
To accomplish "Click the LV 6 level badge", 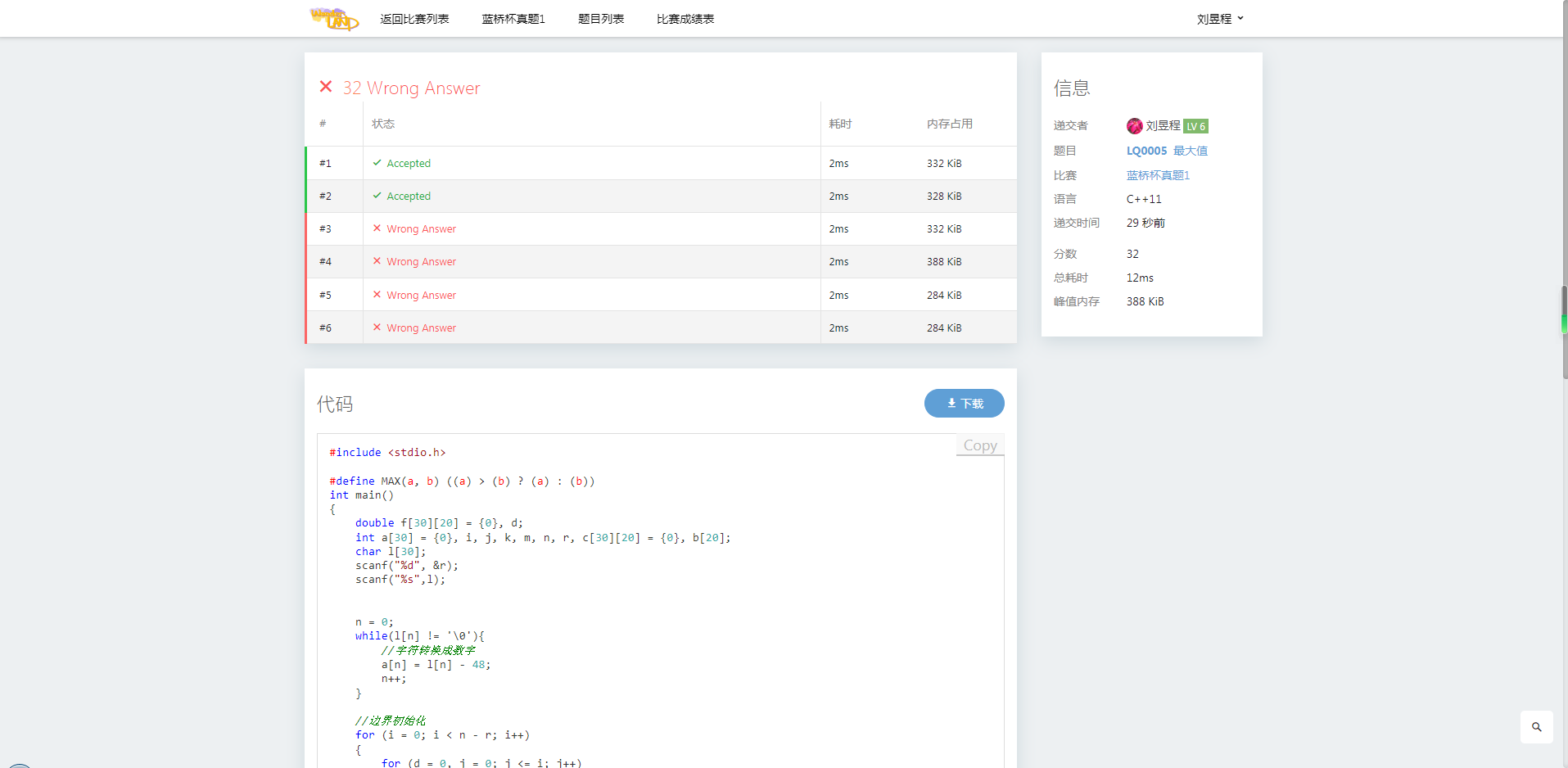I will (x=1195, y=126).
